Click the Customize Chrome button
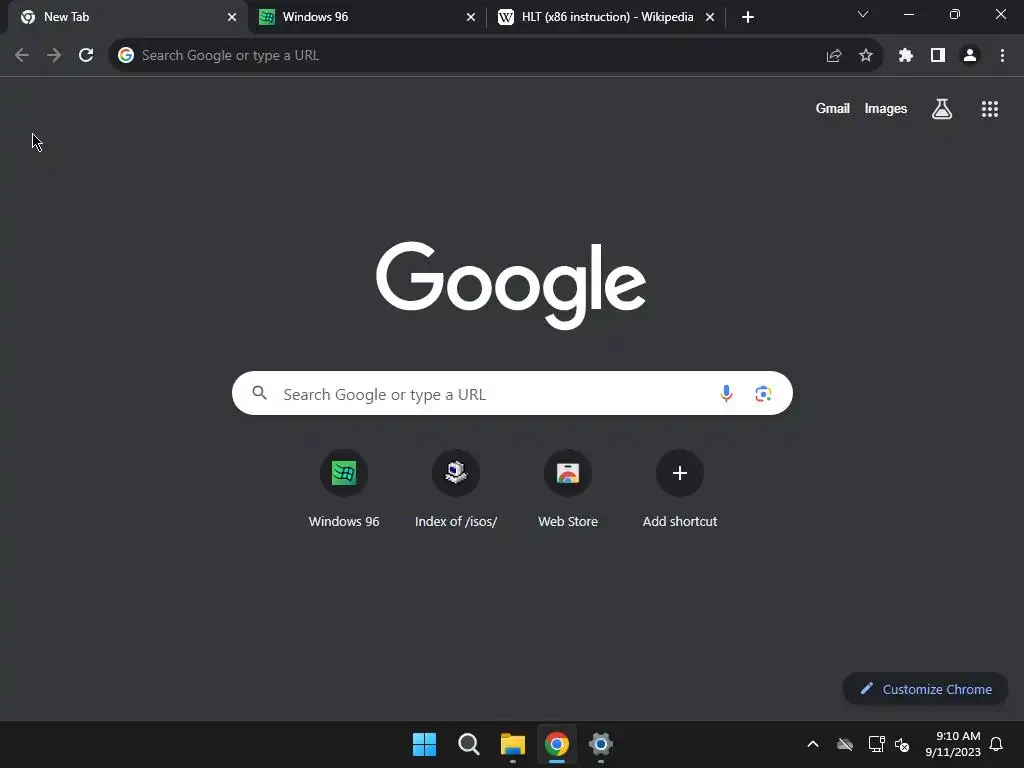Viewport: 1024px width, 768px height. (x=925, y=689)
